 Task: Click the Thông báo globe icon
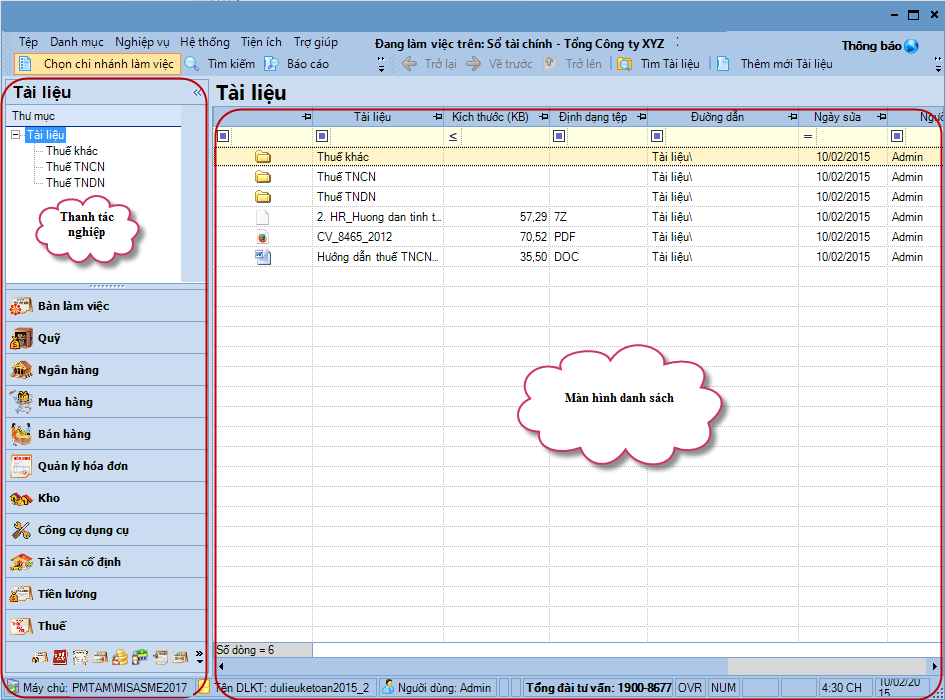(x=911, y=46)
